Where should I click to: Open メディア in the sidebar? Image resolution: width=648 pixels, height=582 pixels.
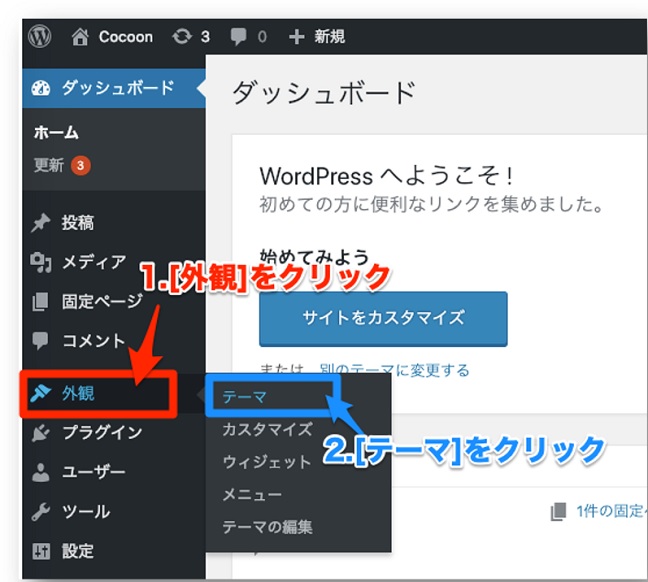[94, 262]
